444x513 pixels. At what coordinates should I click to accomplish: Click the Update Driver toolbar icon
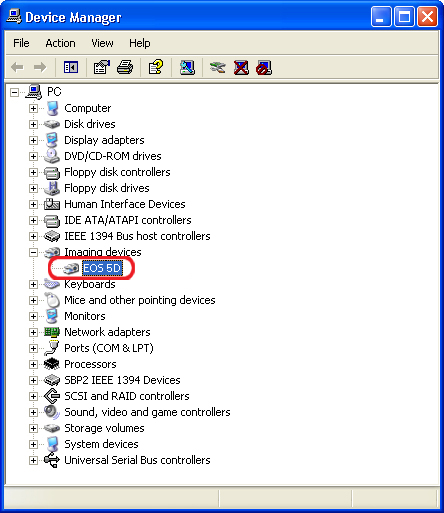218,68
